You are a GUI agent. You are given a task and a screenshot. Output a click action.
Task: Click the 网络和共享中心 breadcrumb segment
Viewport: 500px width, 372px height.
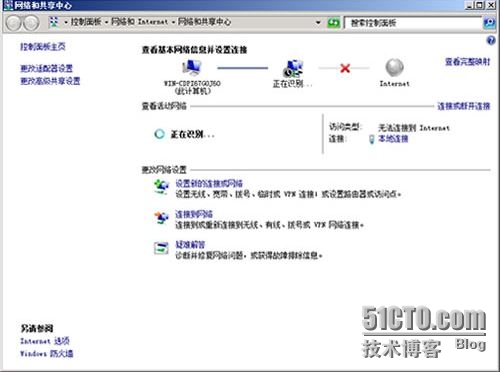pos(204,22)
